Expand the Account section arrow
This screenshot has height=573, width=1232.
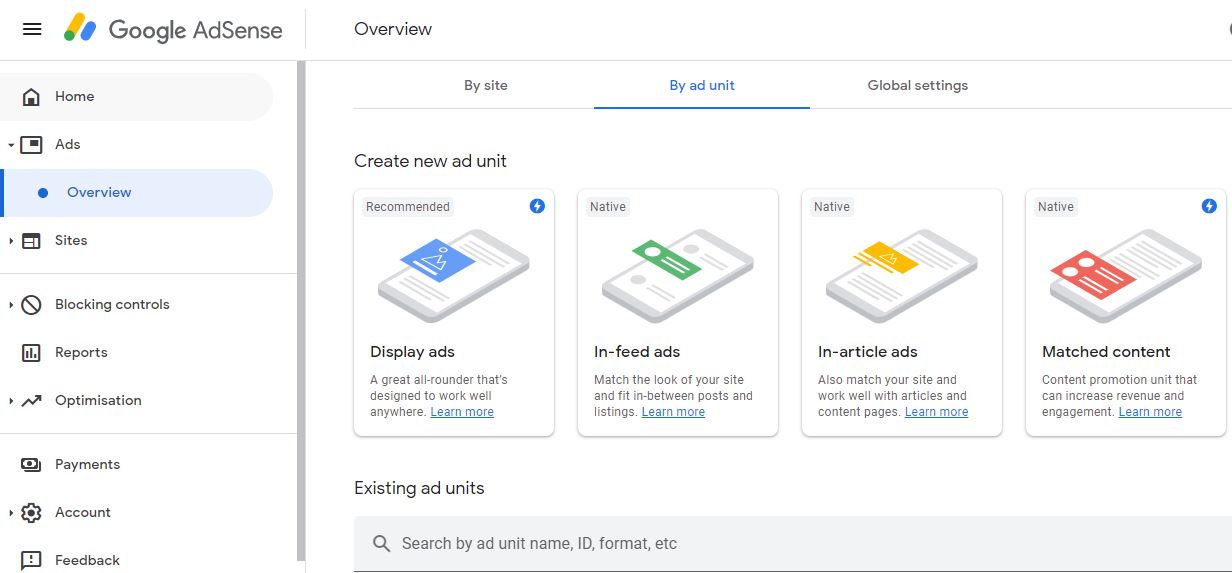(11, 513)
